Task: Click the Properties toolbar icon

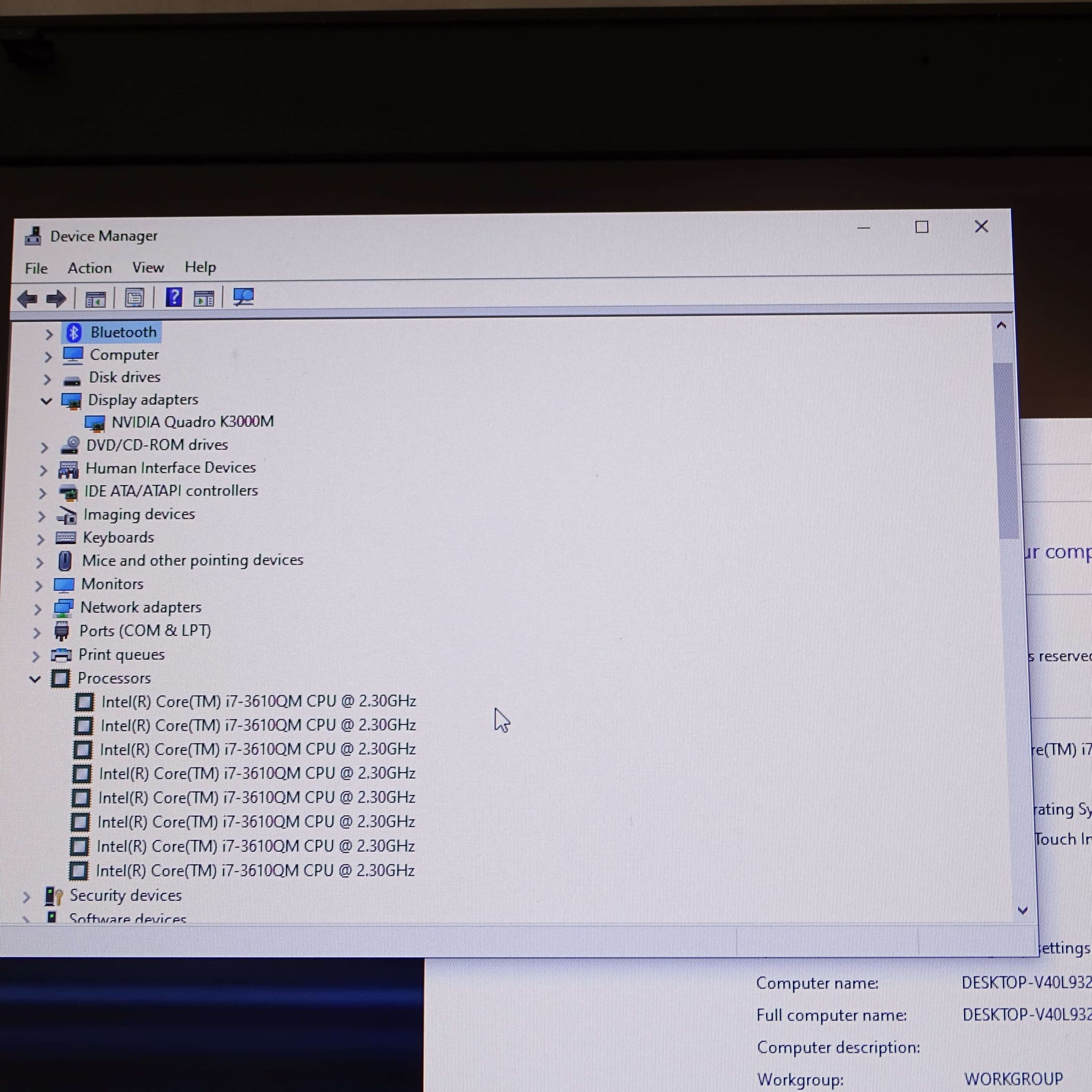Action: pyautogui.click(x=134, y=298)
